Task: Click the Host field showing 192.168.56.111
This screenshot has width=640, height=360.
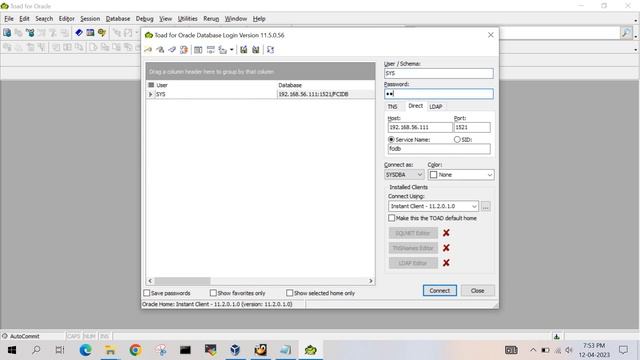Action: point(420,127)
